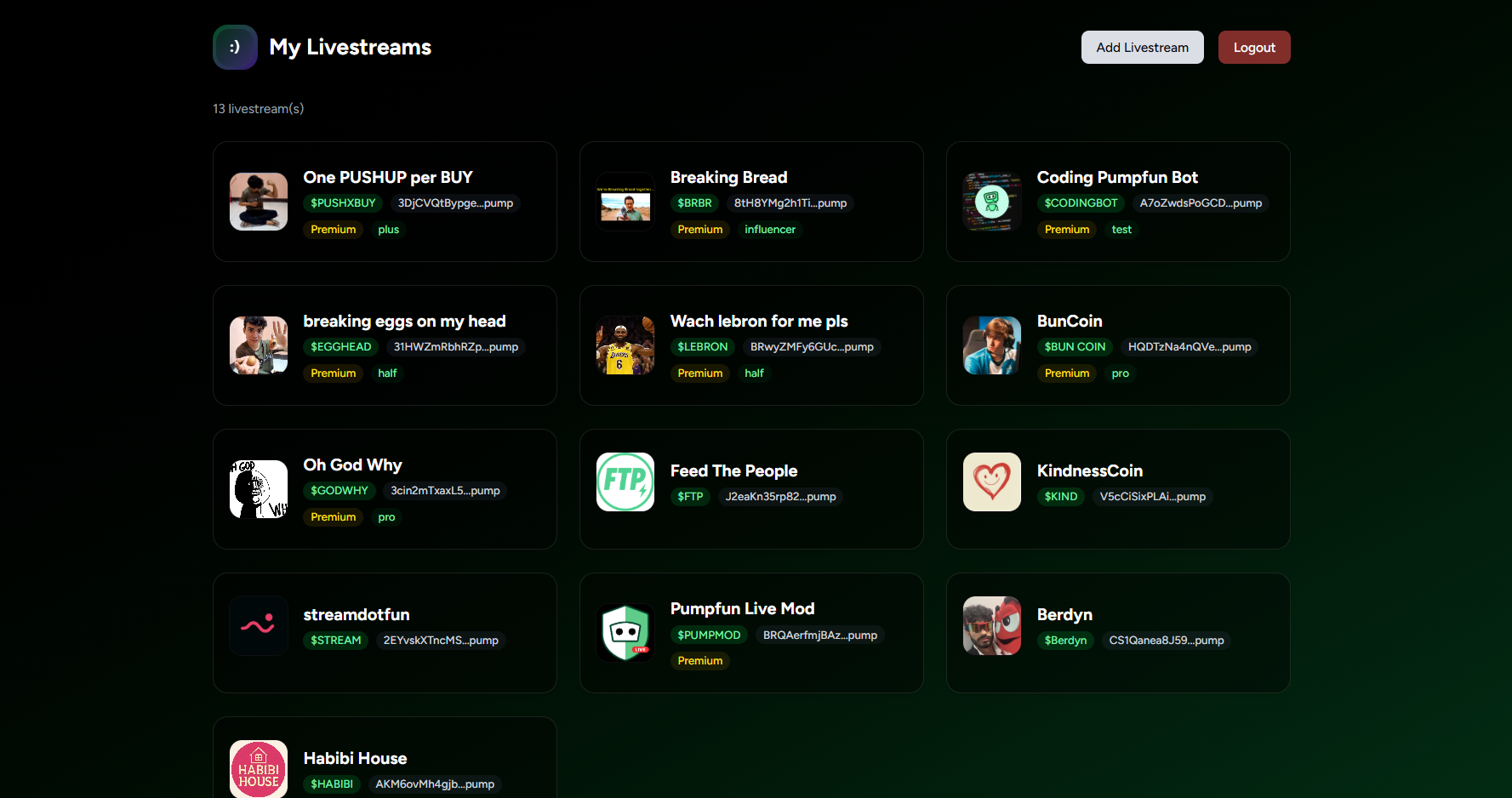Click the half tag on Wach lebron stream

click(x=754, y=373)
